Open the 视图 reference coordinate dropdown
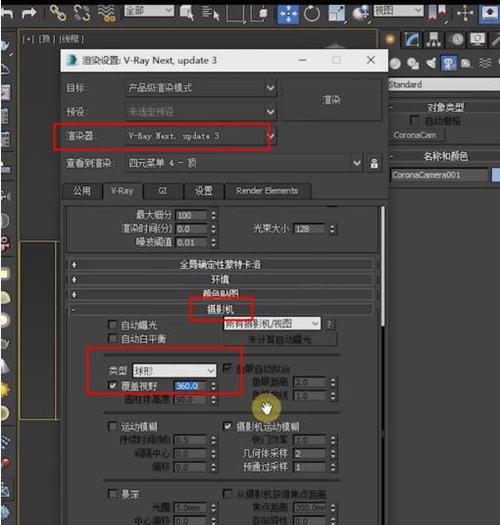Viewport: 500px width, 525px height. point(398,11)
